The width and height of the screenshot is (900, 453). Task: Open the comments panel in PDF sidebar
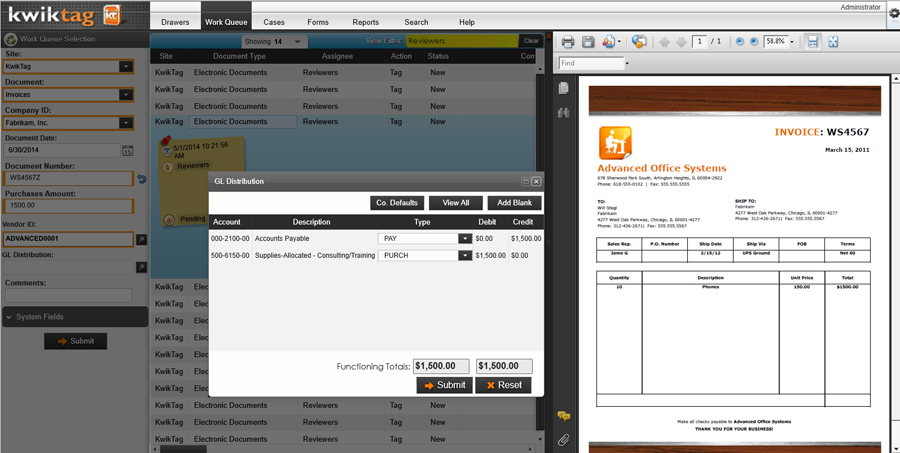[x=564, y=416]
